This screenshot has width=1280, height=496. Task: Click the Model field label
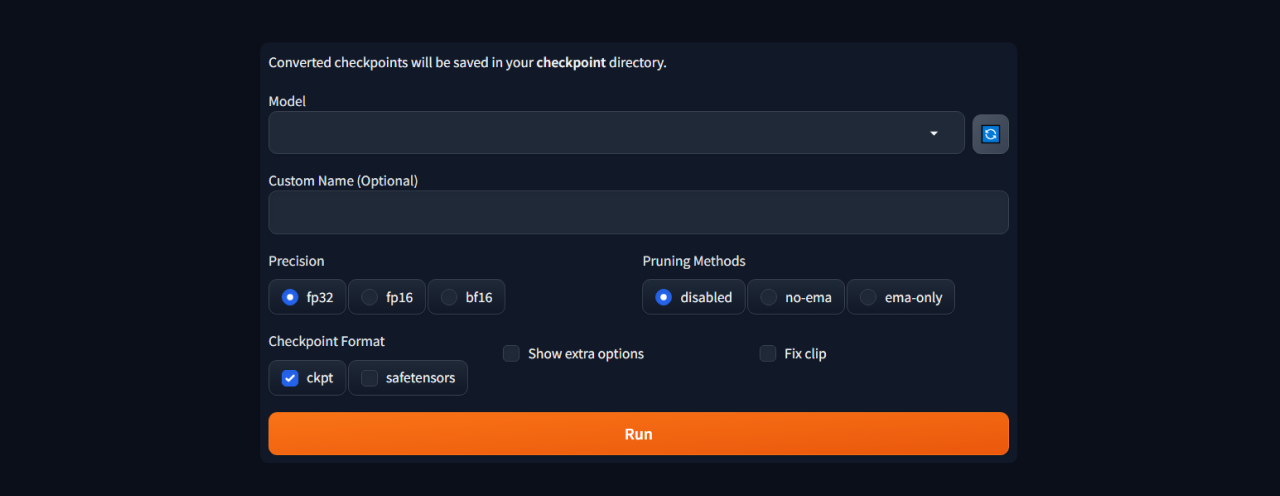(287, 101)
